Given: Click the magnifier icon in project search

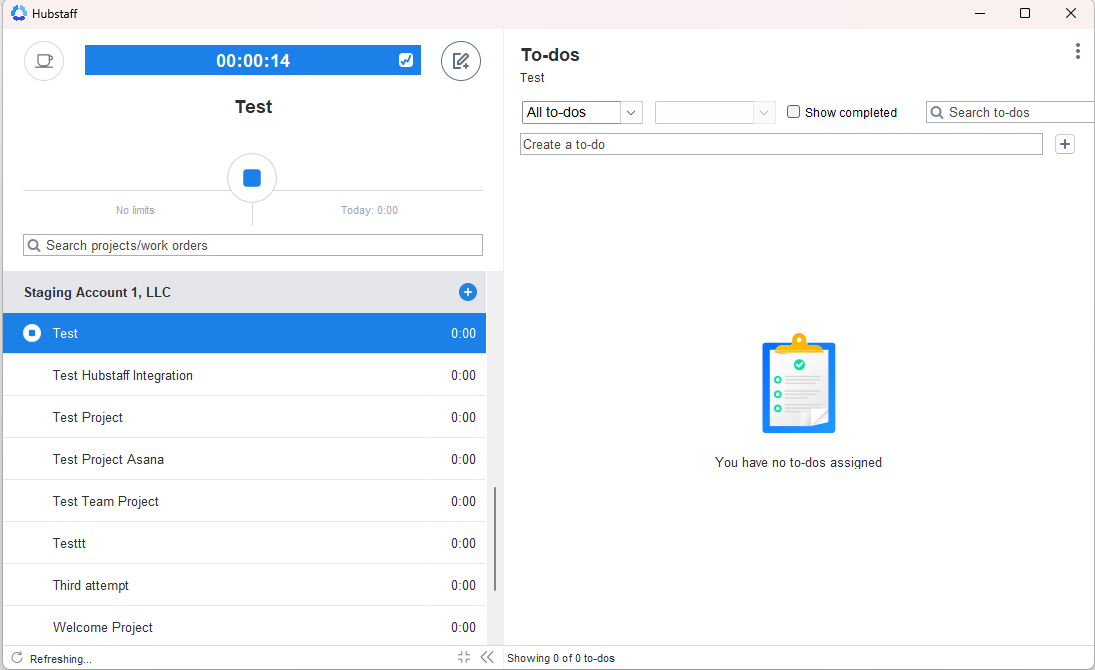Looking at the screenshot, I should [x=34, y=245].
